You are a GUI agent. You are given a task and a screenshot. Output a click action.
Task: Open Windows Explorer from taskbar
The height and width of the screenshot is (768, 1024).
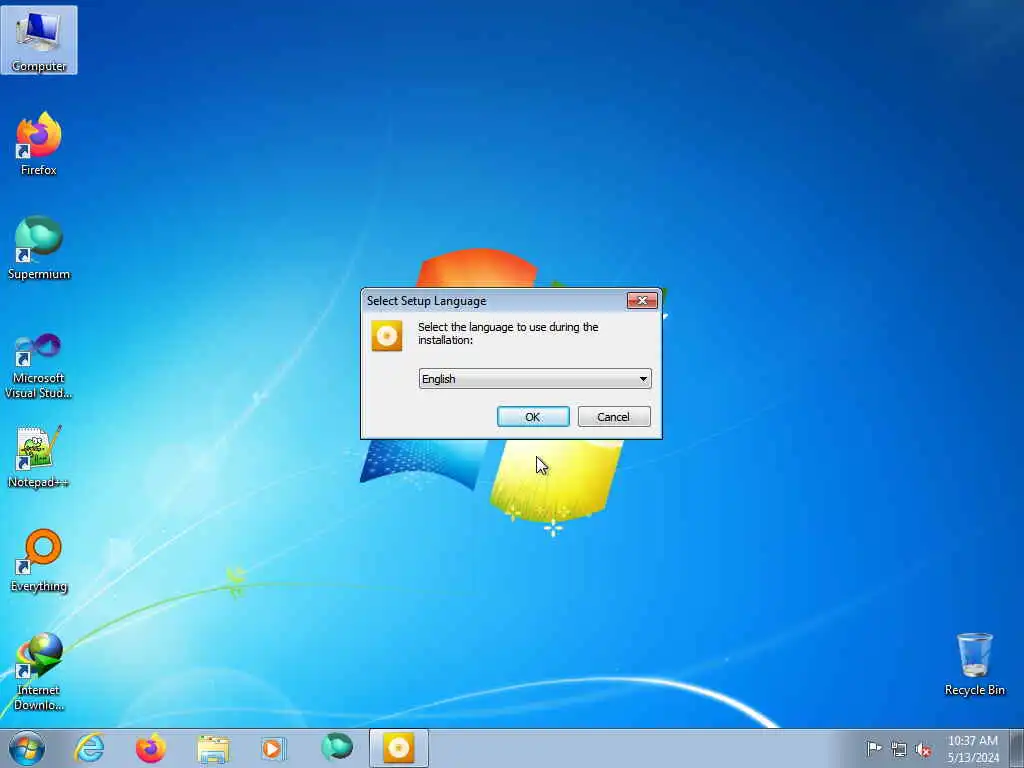(213, 748)
